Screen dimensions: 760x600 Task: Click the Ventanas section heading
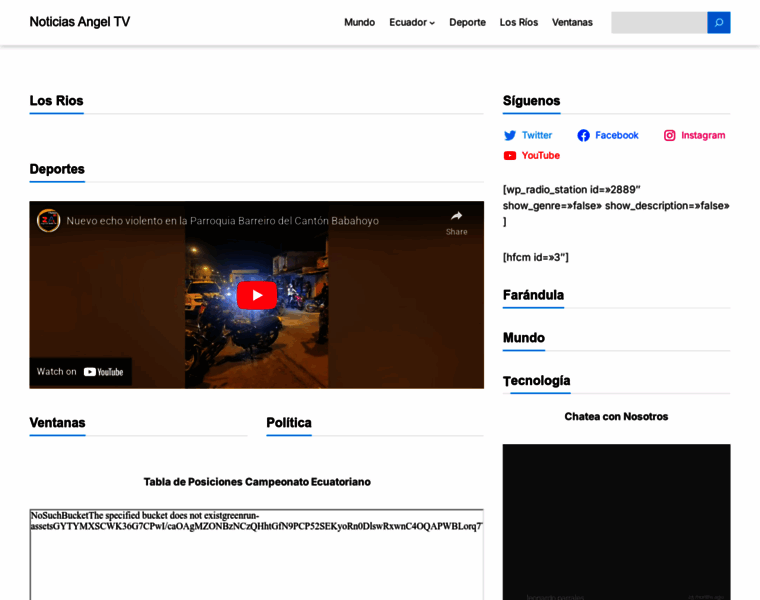57,423
